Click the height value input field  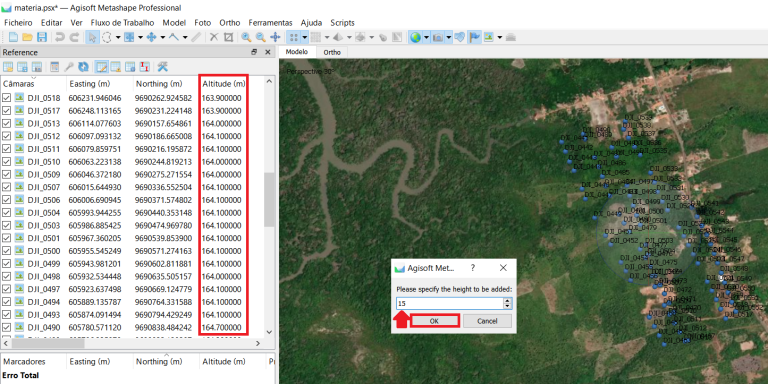coord(450,304)
